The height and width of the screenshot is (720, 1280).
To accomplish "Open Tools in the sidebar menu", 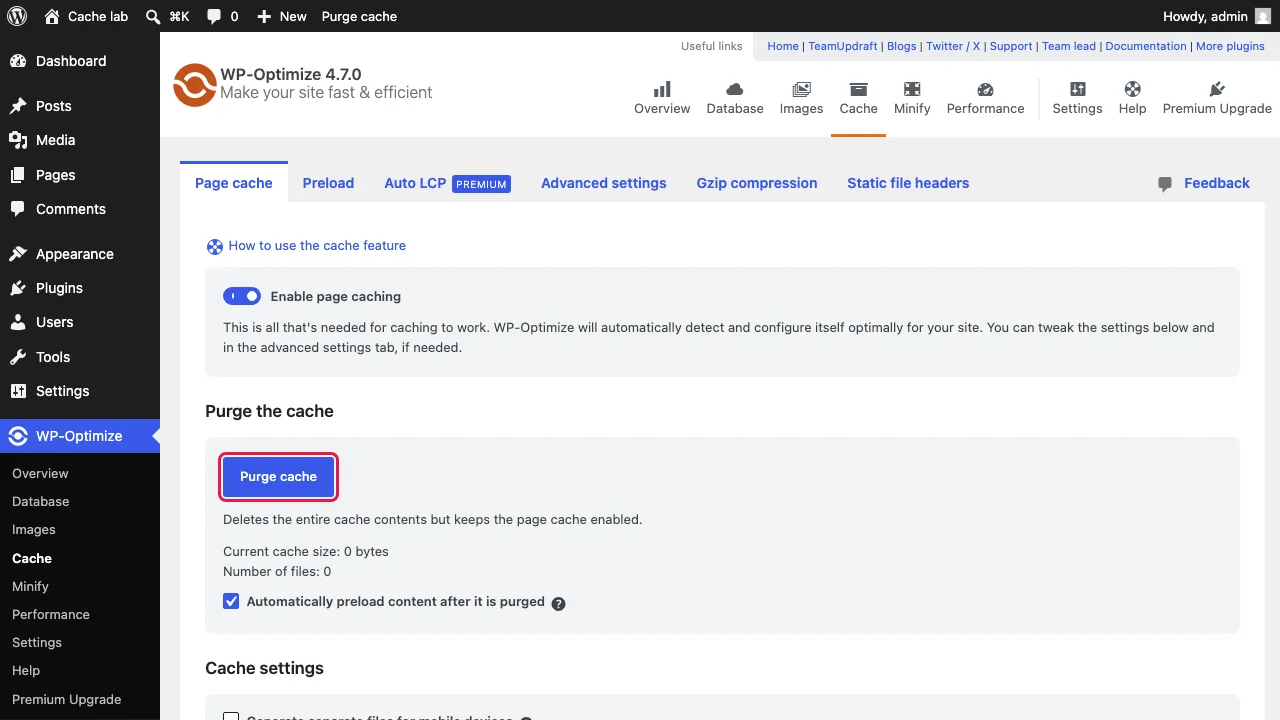I will (80, 357).
